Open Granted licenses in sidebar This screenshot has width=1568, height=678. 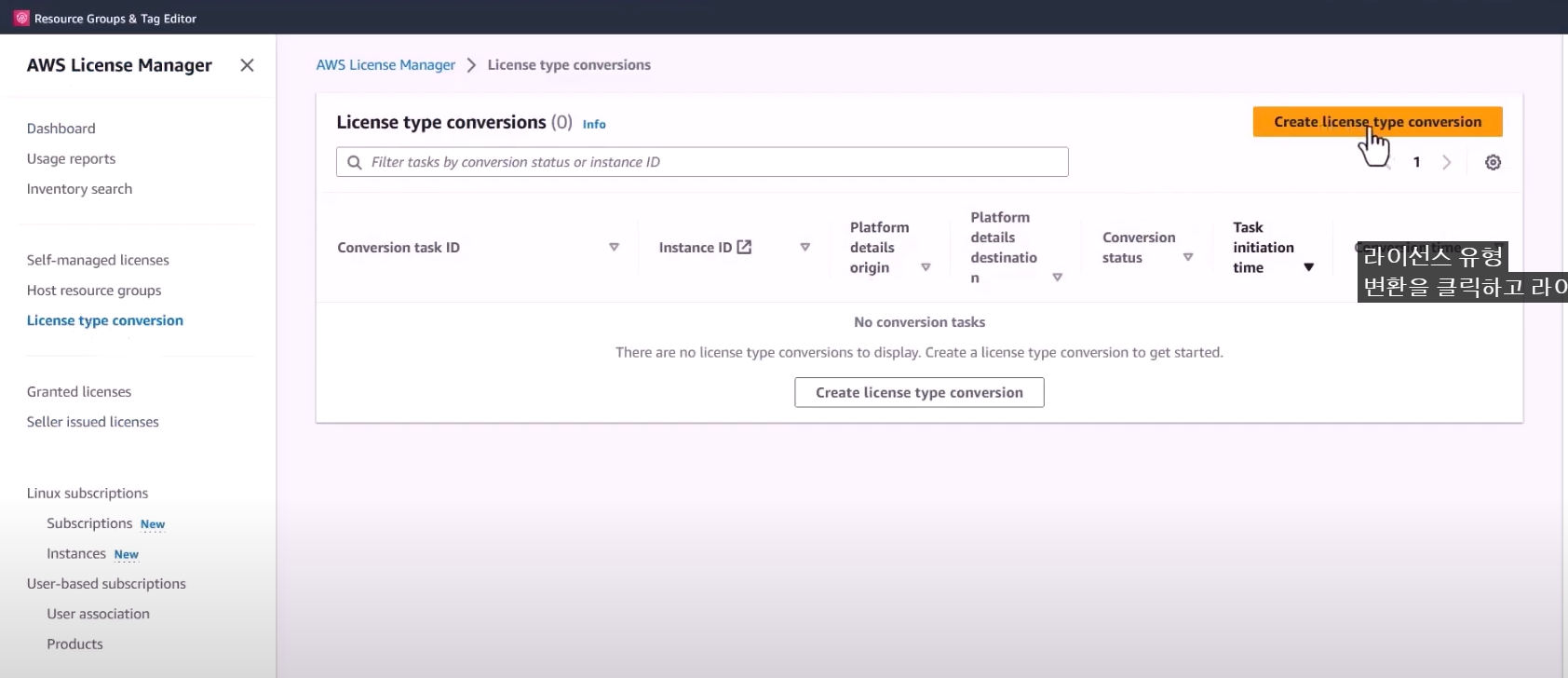(79, 392)
